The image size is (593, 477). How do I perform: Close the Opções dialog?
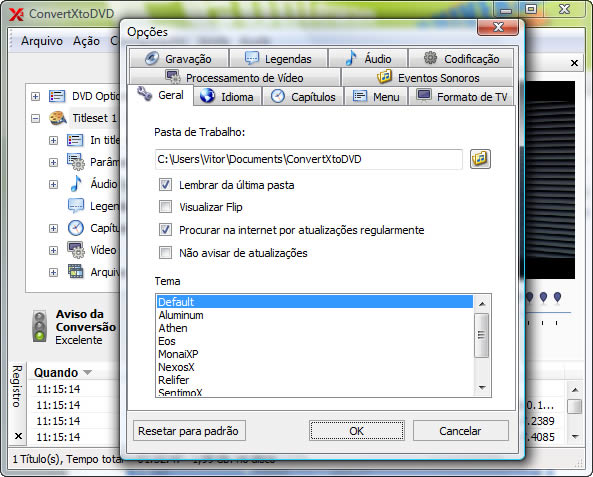tap(498, 27)
